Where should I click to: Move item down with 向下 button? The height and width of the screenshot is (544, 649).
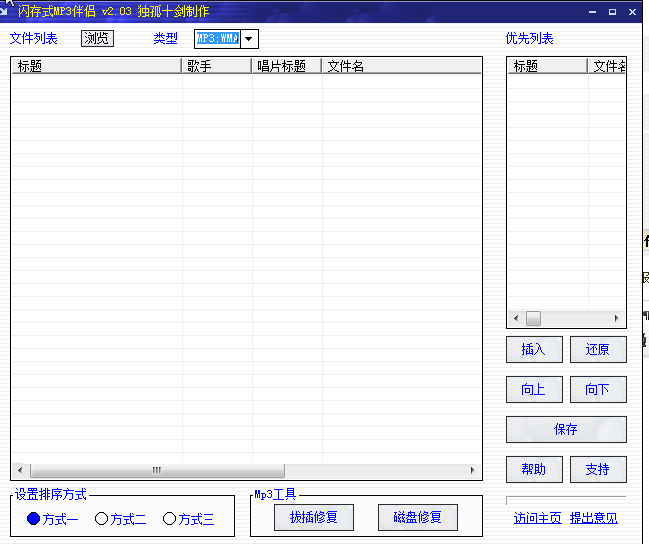tap(598, 390)
